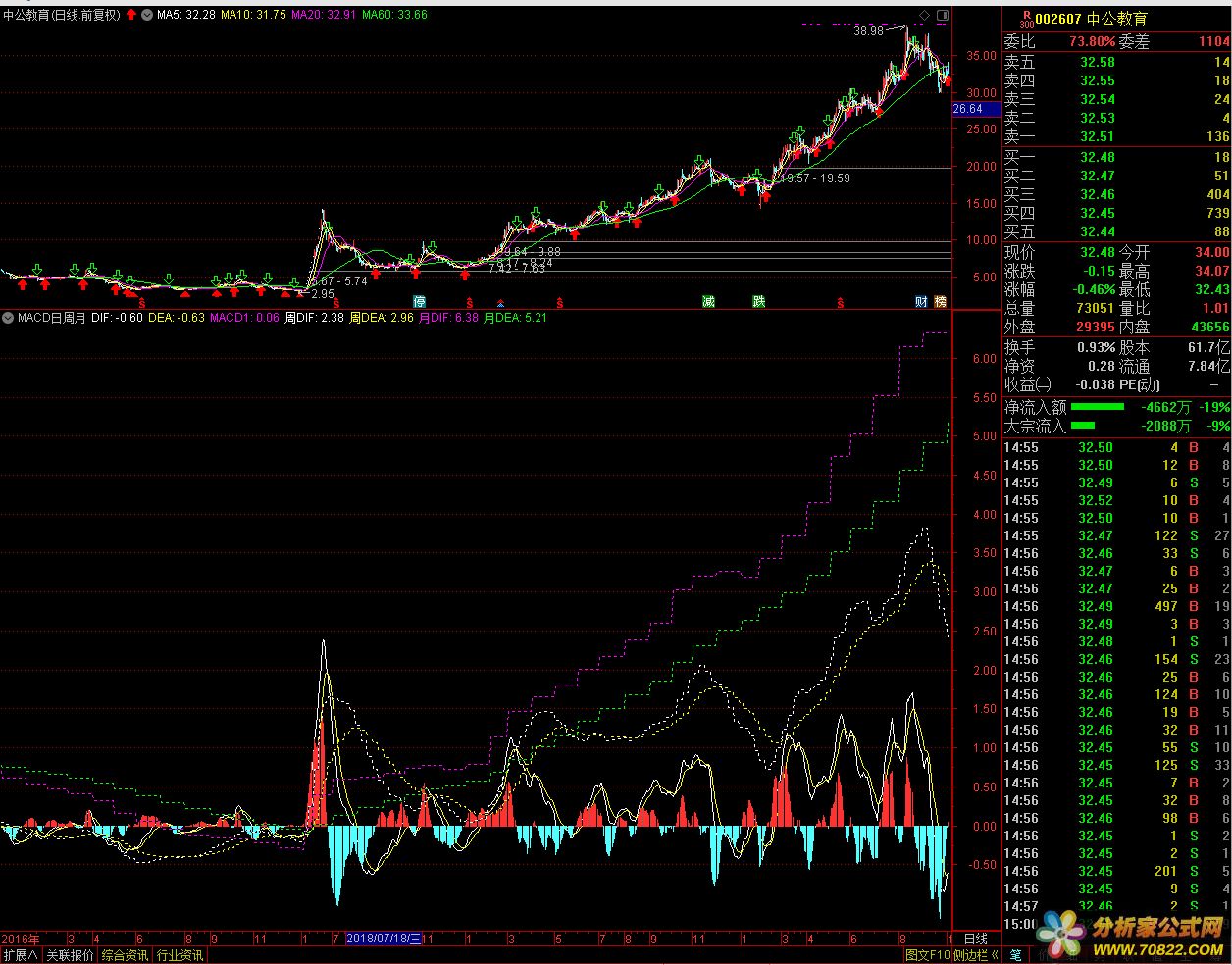Screen dimensions: 1232x965
Task: Click the red $ dividend marker left of the blue triangle
Action: pos(470,303)
